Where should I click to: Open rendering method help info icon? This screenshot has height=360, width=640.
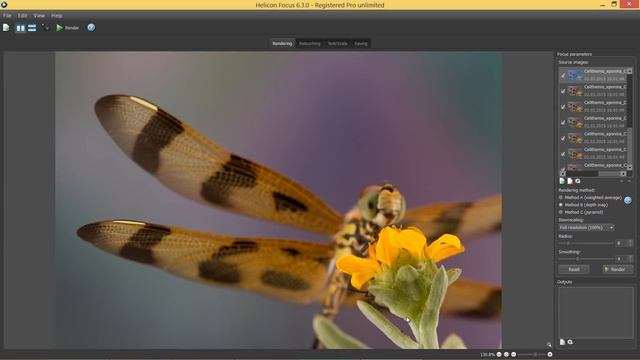coord(628,200)
